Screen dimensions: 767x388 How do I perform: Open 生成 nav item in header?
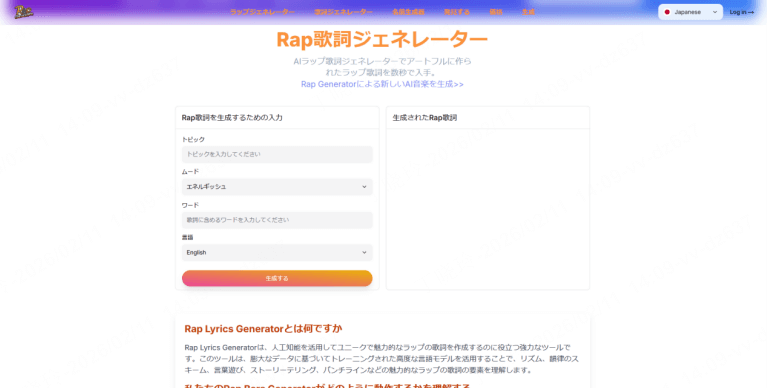tap(528, 12)
